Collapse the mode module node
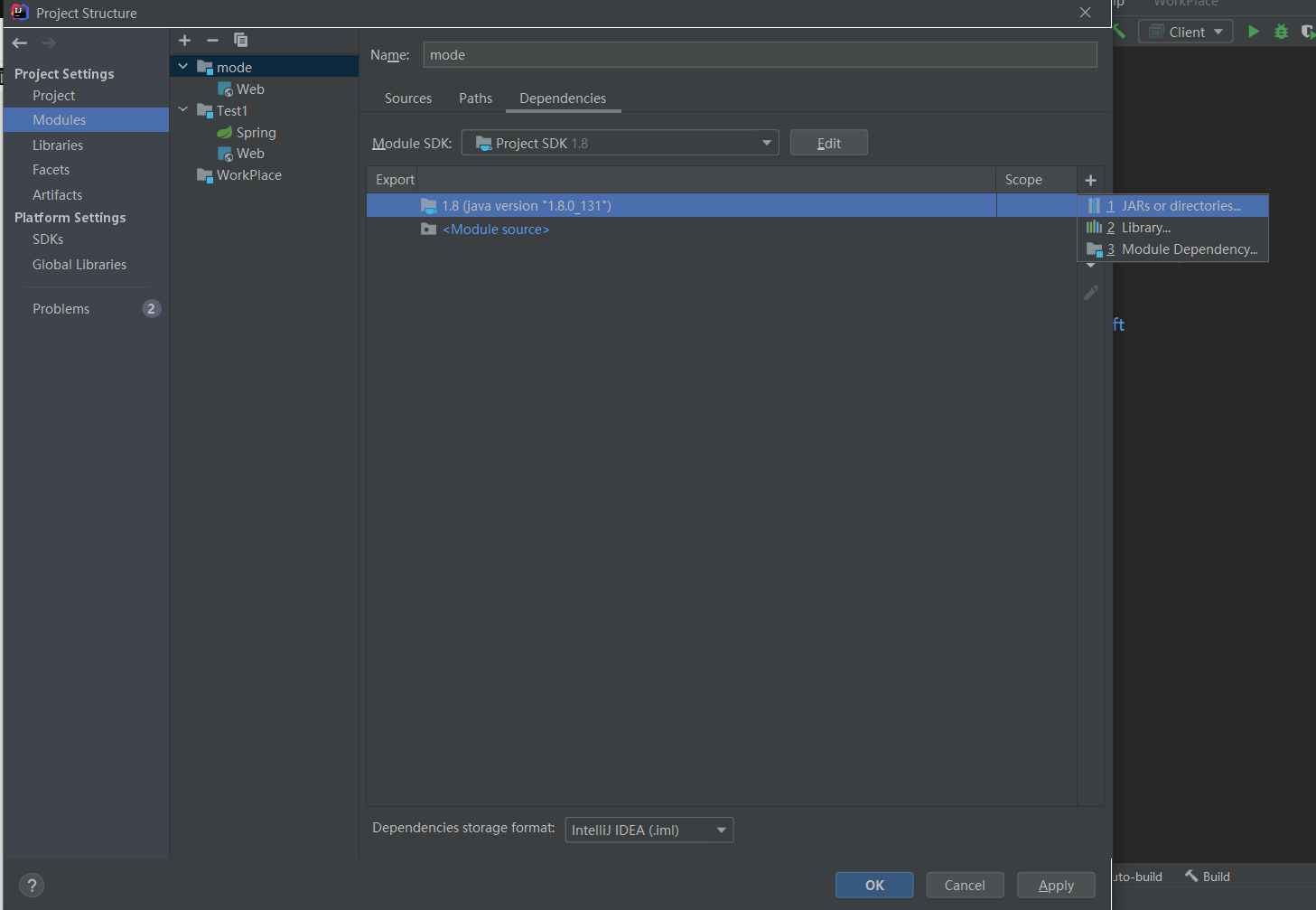Screen dimensions: 1316x910 [183, 66]
